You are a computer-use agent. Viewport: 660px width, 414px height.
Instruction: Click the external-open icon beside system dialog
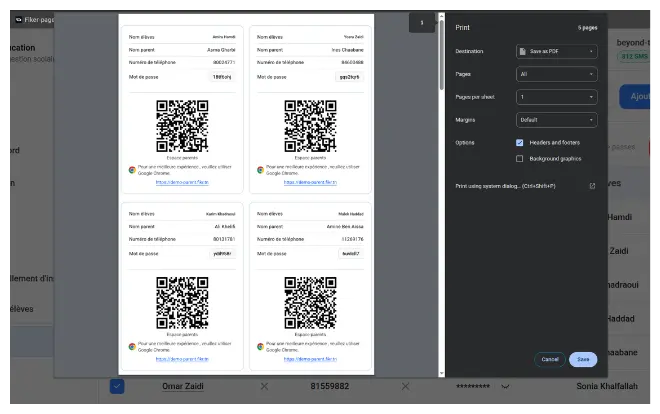[x=592, y=186]
